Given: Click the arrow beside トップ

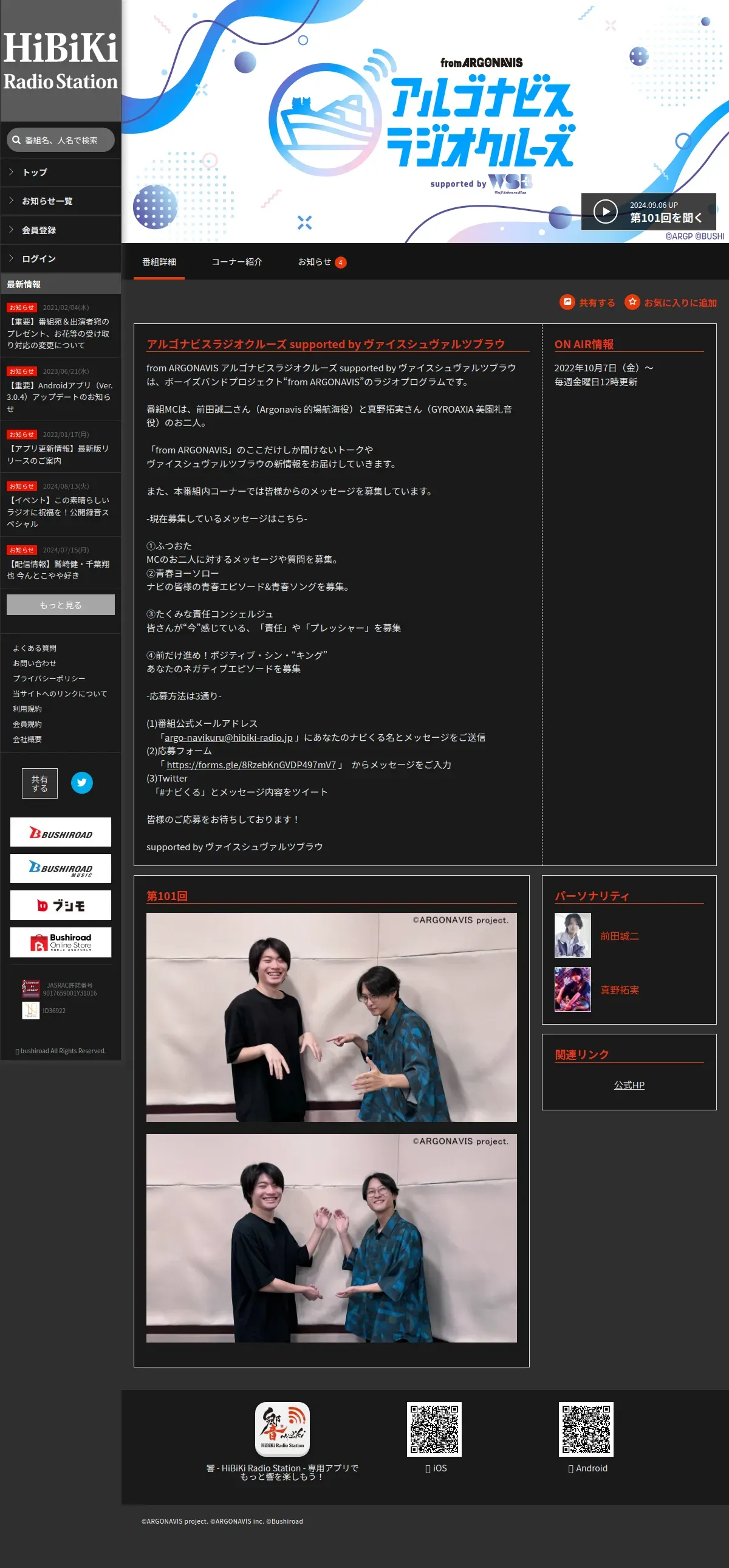Looking at the screenshot, I should (x=11, y=172).
